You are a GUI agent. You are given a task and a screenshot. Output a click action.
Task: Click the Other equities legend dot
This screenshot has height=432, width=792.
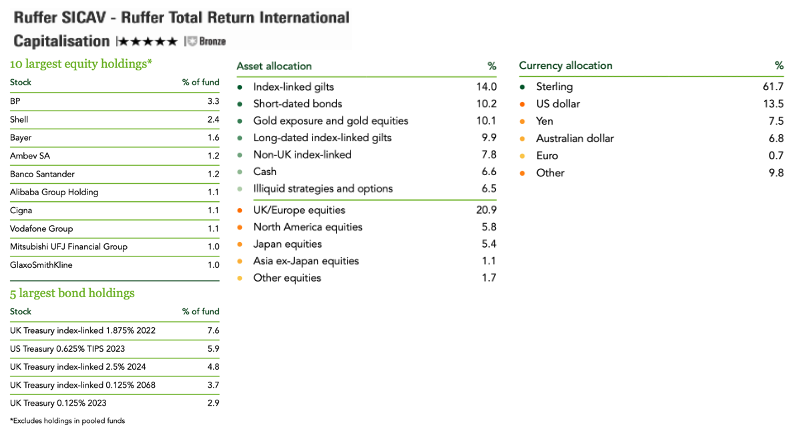[x=240, y=277]
